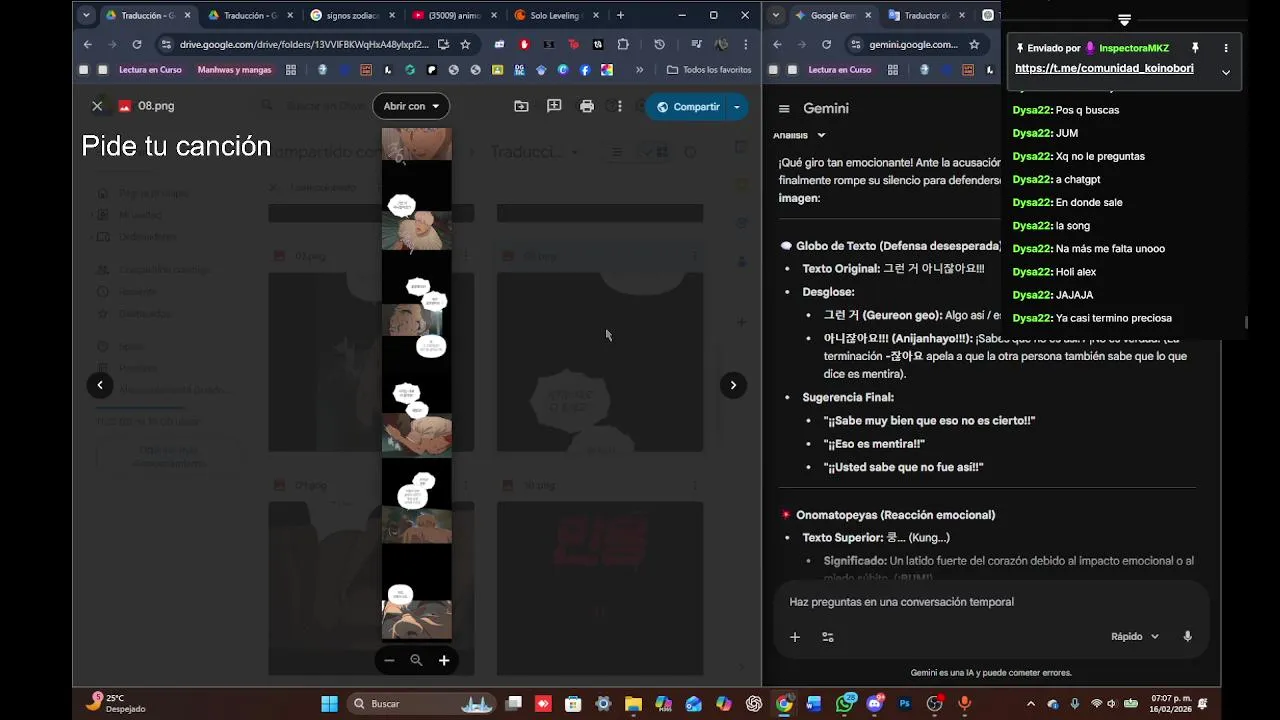Open Photoshop from the taskbar
Viewport: 1280px width, 720px height.
coord(905,704)
